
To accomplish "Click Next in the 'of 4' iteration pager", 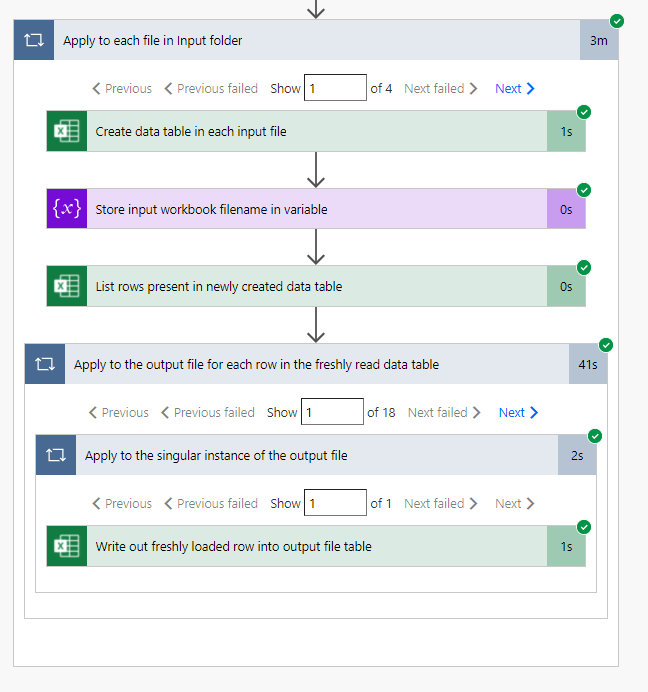I will pos(514,88).
